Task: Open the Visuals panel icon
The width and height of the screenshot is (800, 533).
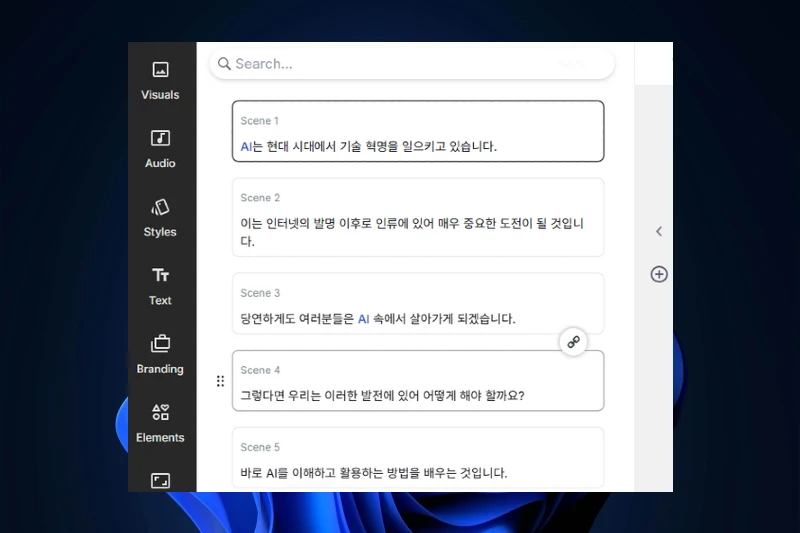Action: [160, 69]
